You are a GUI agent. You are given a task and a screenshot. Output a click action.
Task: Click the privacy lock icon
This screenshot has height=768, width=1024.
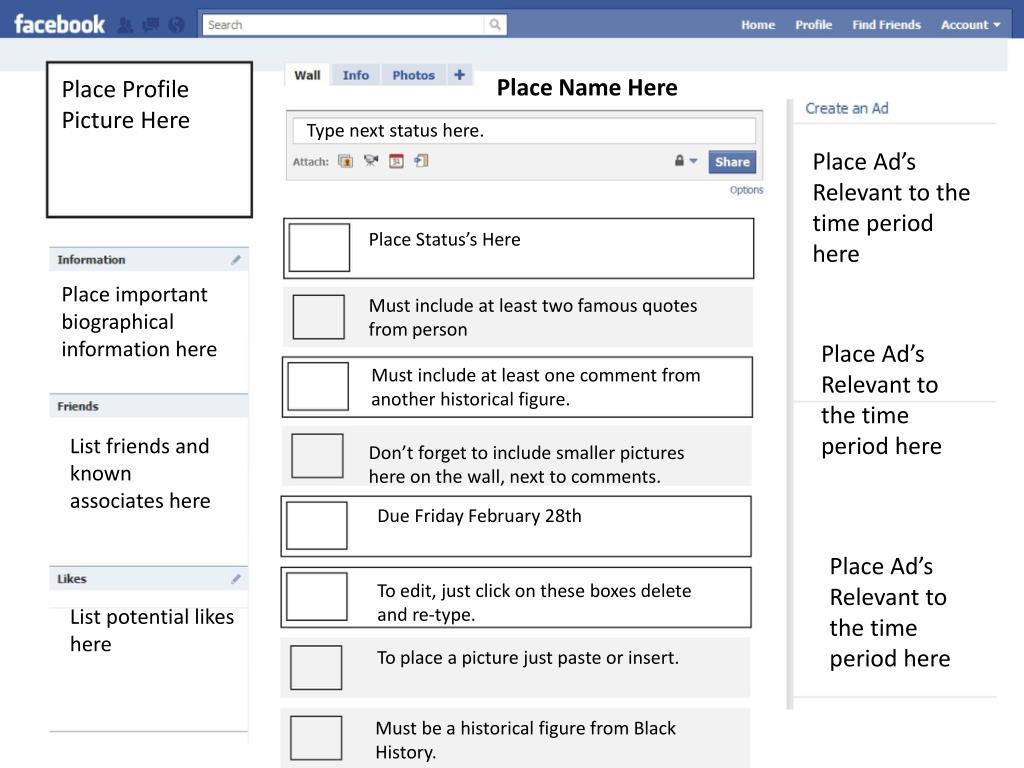coord(679,161)
